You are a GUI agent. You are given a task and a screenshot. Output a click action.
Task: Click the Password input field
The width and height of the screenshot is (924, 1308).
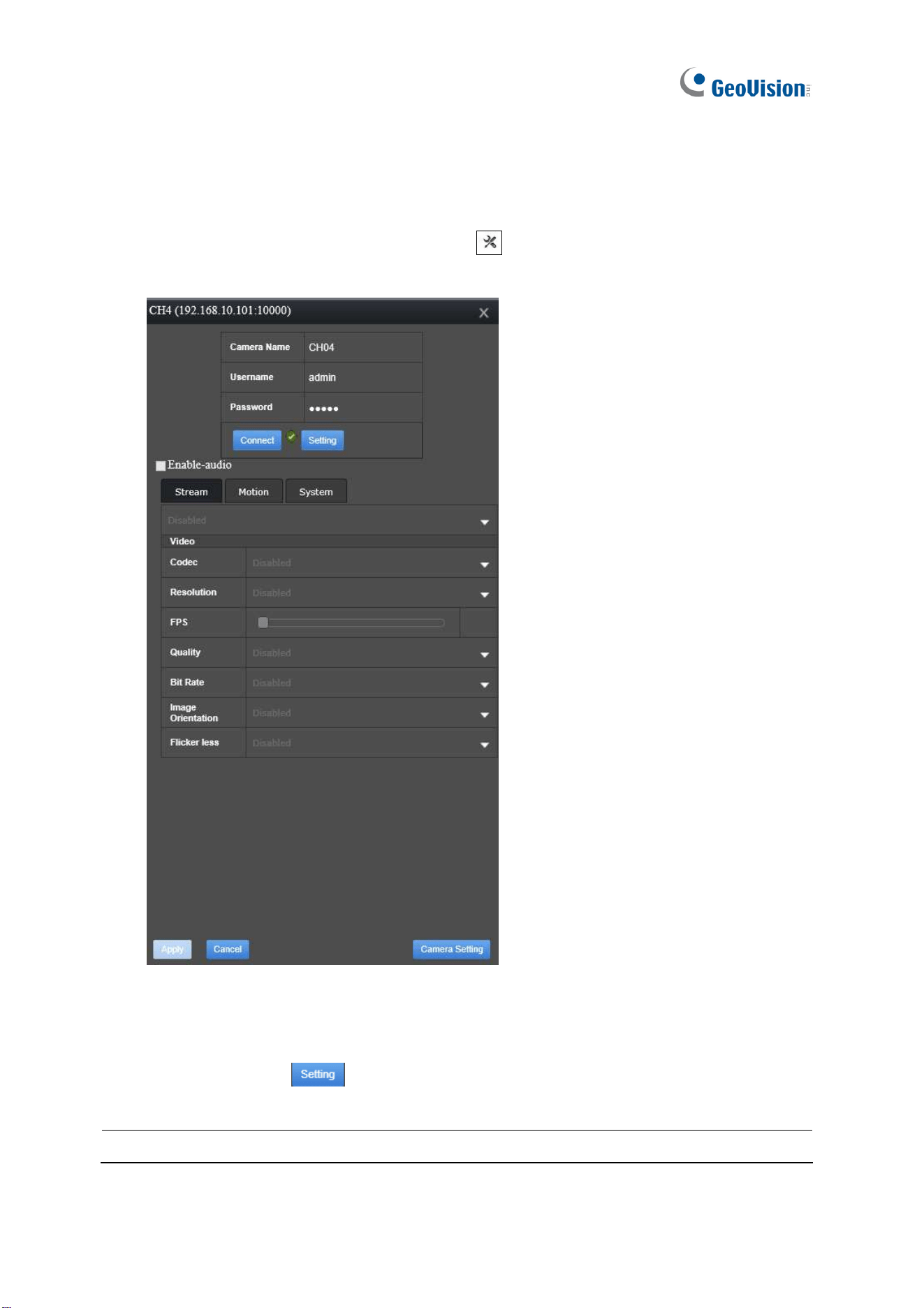click(x=362, y=407)
